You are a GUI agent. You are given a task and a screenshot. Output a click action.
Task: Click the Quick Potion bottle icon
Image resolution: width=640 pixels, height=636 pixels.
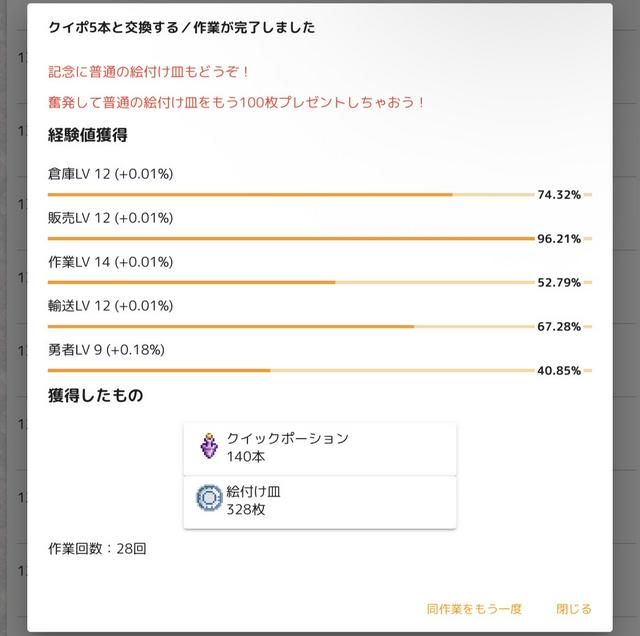tap(208, 447)
